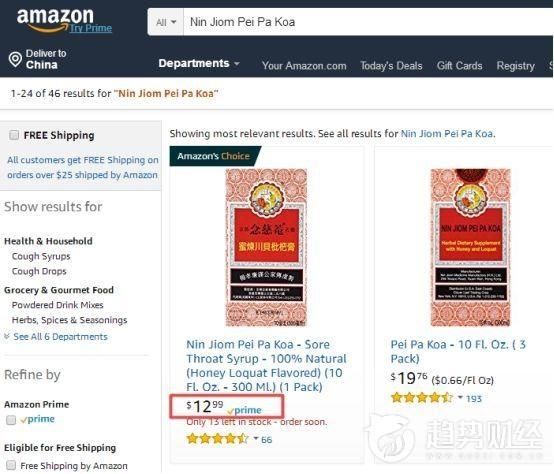The height and width of the screenshot is (474, 554).
Task: Check the Amazon Prime filter checkbox
Action: coord(11,420)
